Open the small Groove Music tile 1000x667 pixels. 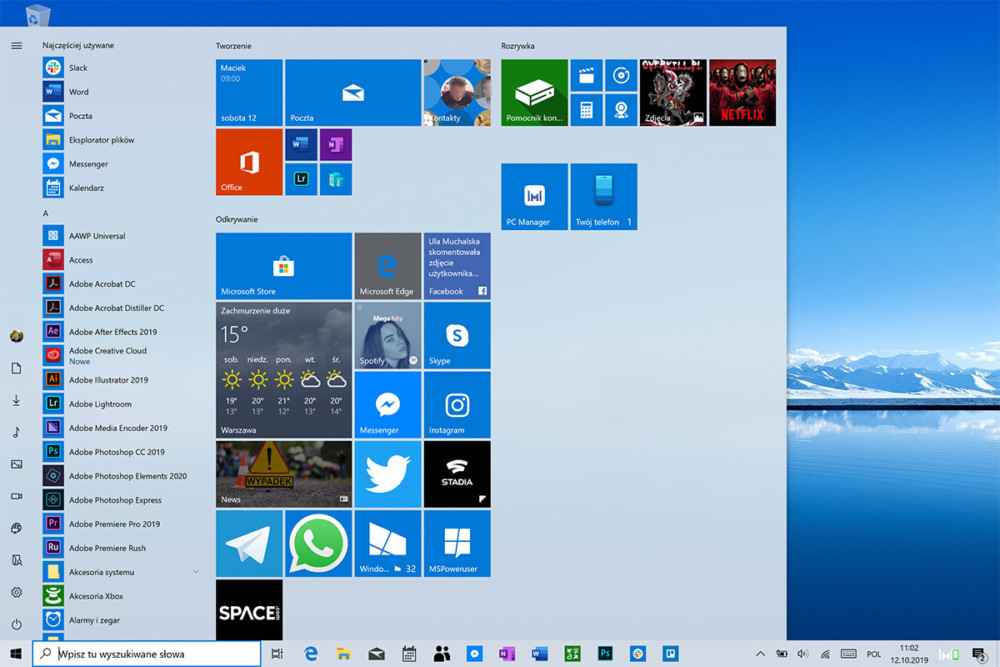(x=621, y=75)
